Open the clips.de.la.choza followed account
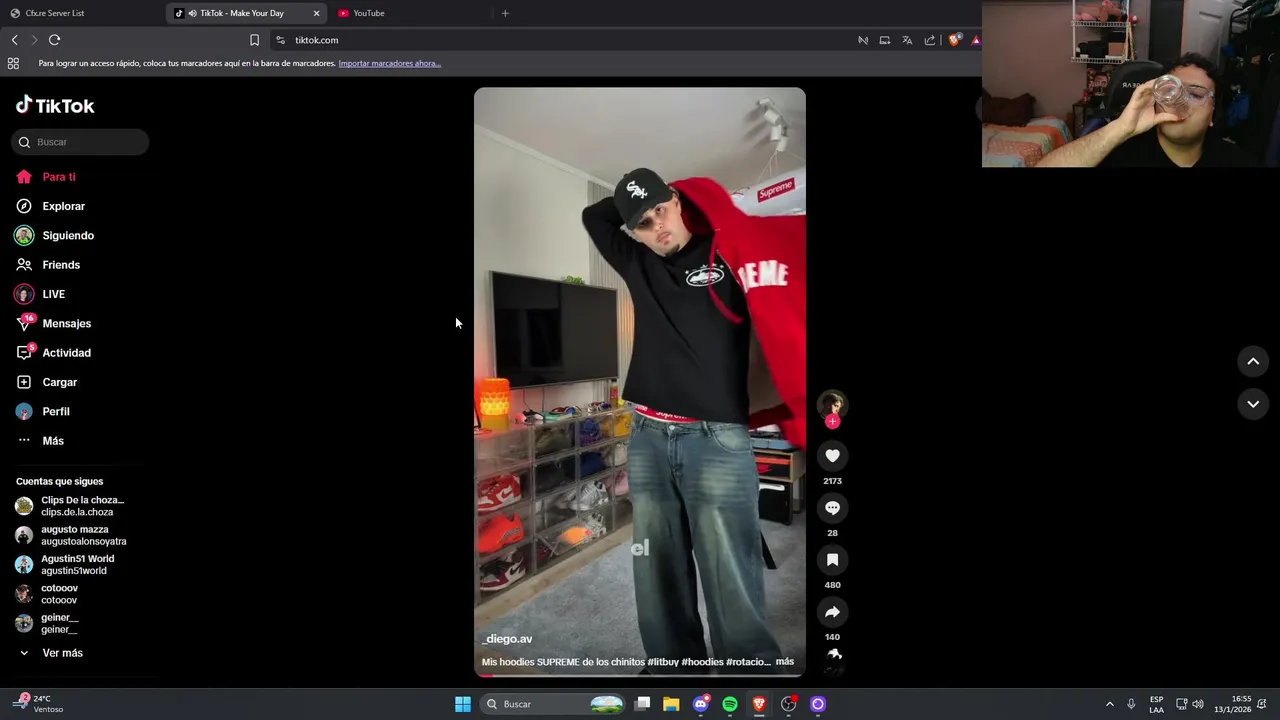This screenshot has width=1280, height=720. pyautogui.click(x=70, y=506)
